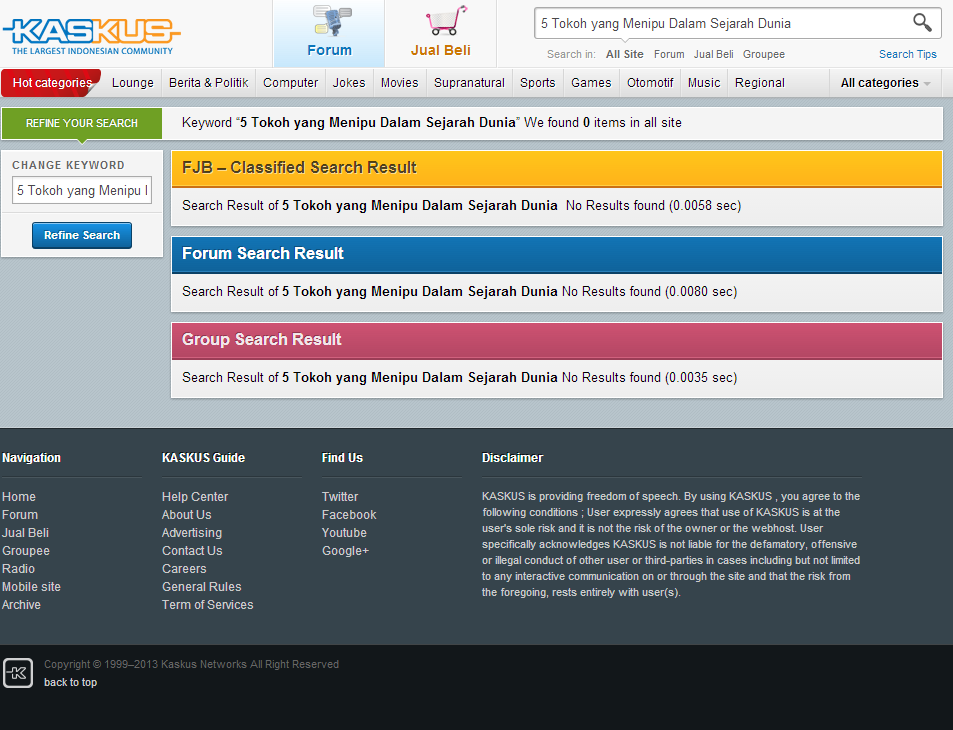This screenshot has width=953, height=730.
Task: Visit the Google+ link
Action: point(346,551)
